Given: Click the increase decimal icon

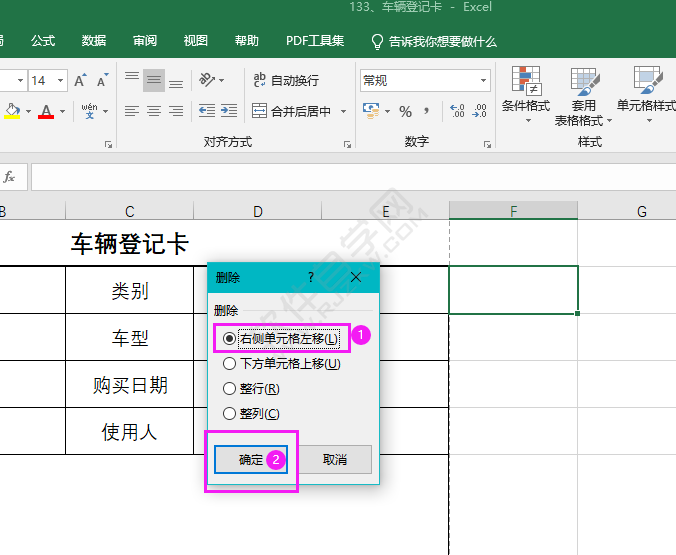Looking at the screenshot, I should [457, 111].
